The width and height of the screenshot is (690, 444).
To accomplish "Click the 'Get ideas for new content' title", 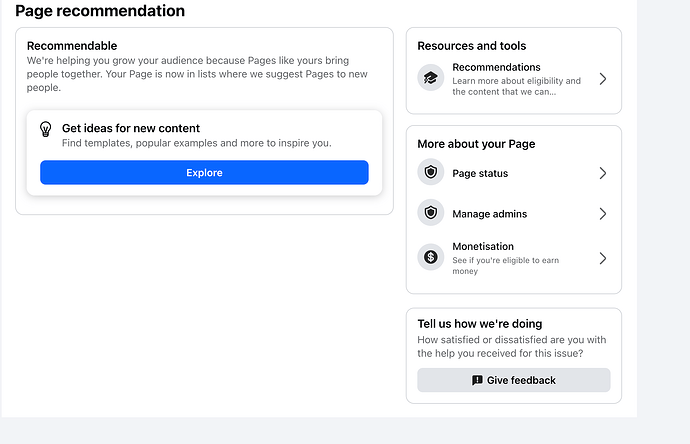I will tap(131, 128).
